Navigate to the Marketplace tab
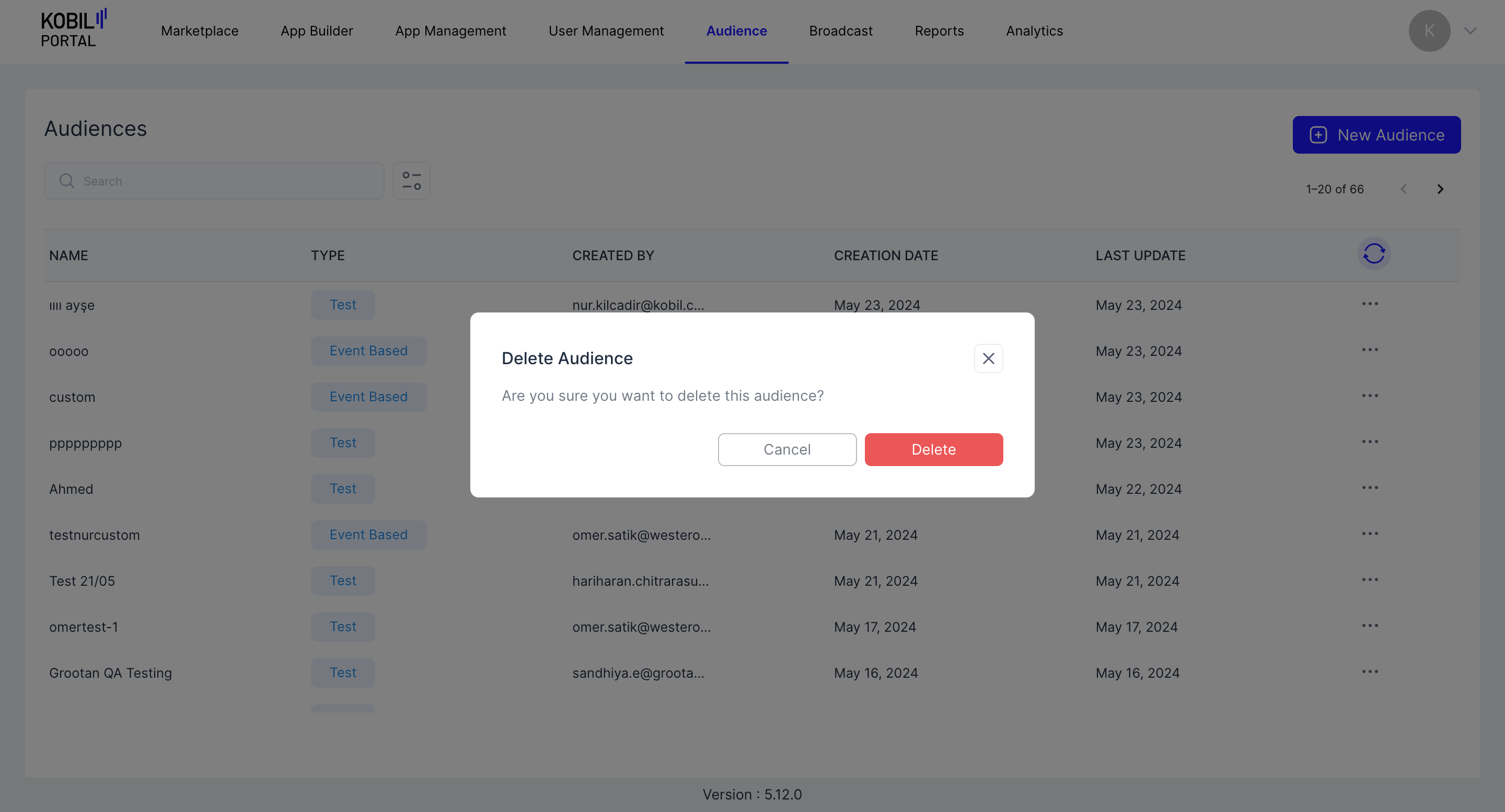The height and width of the screenshot is (812, 1505). click(199, 31)
